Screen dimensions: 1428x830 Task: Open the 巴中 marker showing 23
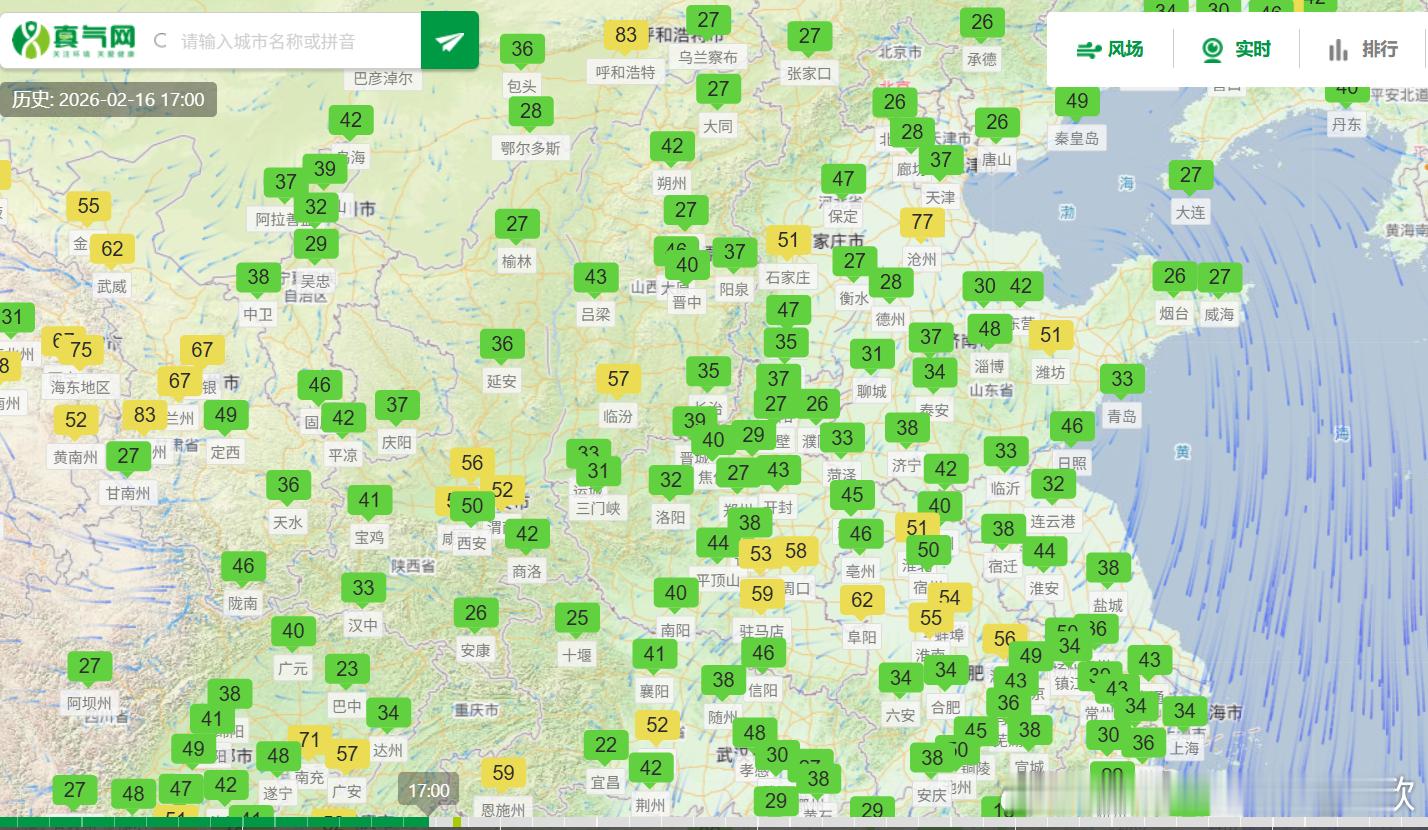pyautogui.click(x=347, y=672)
